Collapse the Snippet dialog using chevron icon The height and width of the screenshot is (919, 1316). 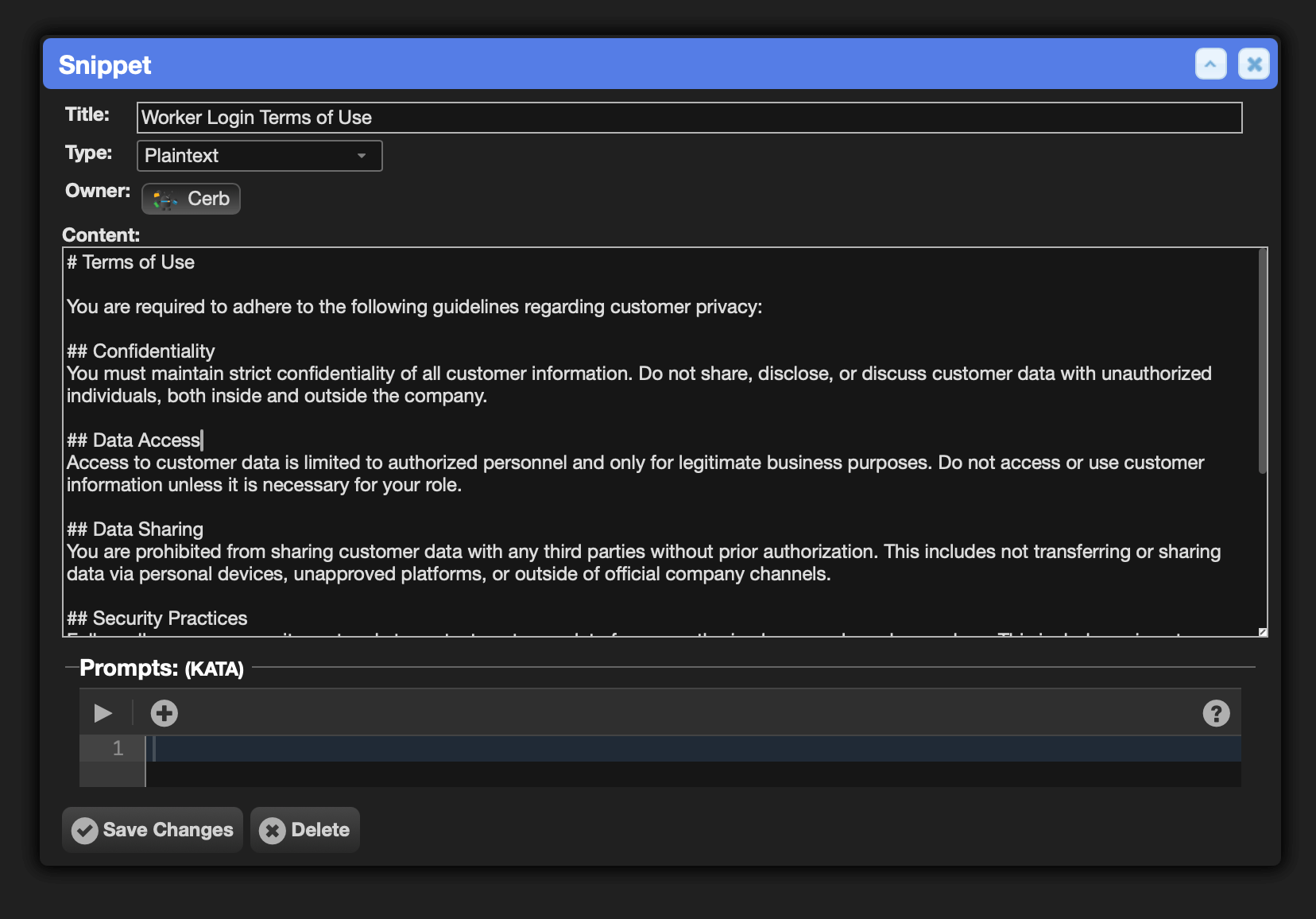(1210, 64)
